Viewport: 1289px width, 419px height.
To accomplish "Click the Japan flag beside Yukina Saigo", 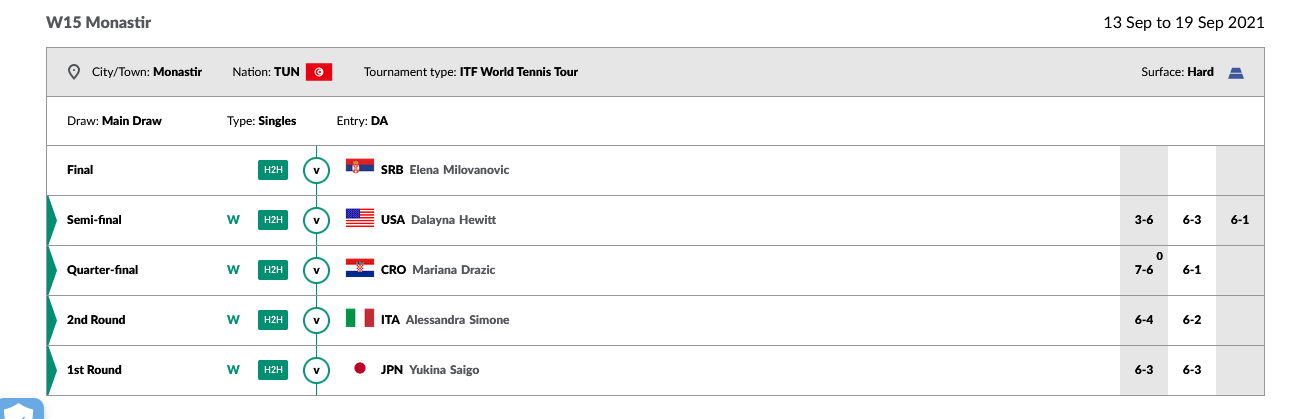I will point(360,369).
